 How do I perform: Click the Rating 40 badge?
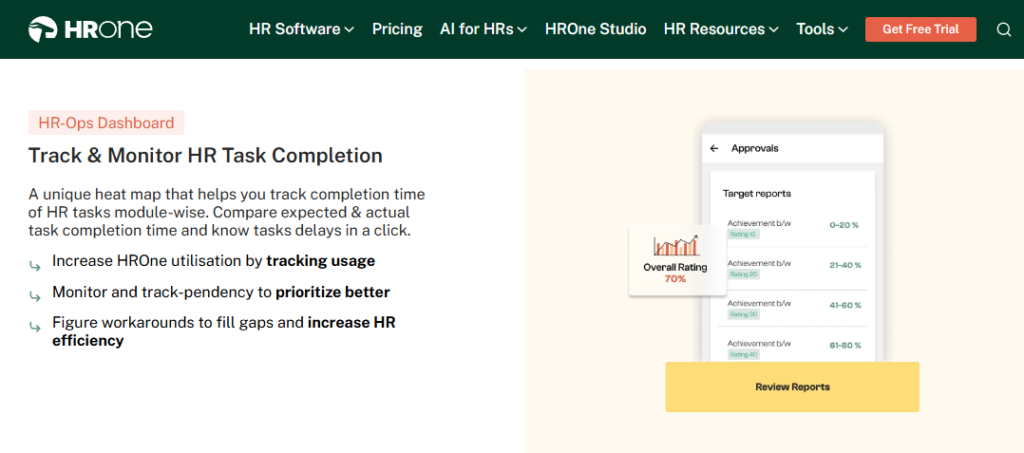pyautogui.click(x=743, y=354)
